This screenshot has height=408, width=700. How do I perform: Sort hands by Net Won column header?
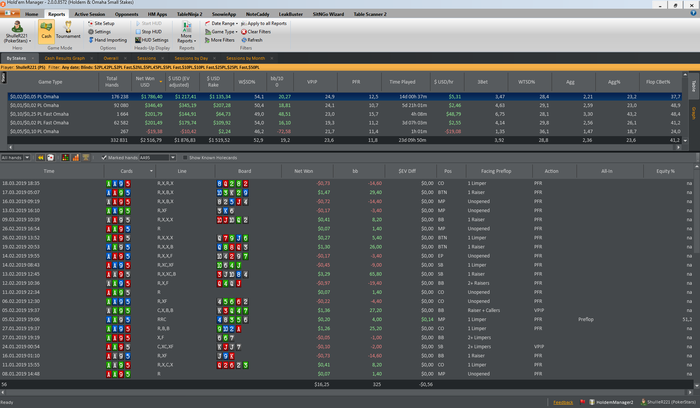pyautogui.click(x=304, y=171)
